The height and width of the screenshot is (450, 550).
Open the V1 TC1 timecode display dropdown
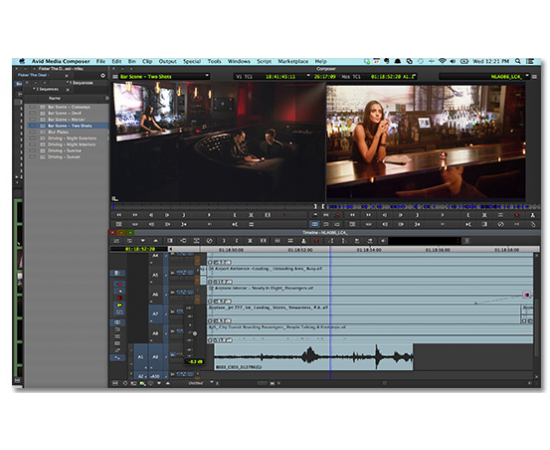308,76
